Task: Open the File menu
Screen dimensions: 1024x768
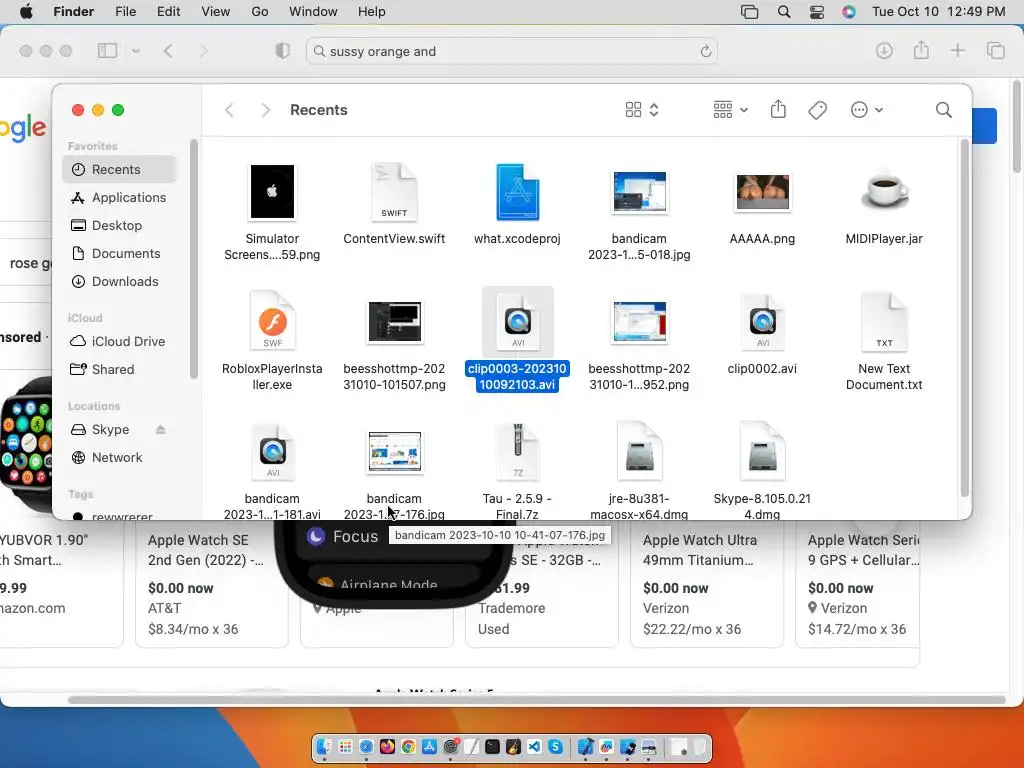Action: (x=125, y=12)
